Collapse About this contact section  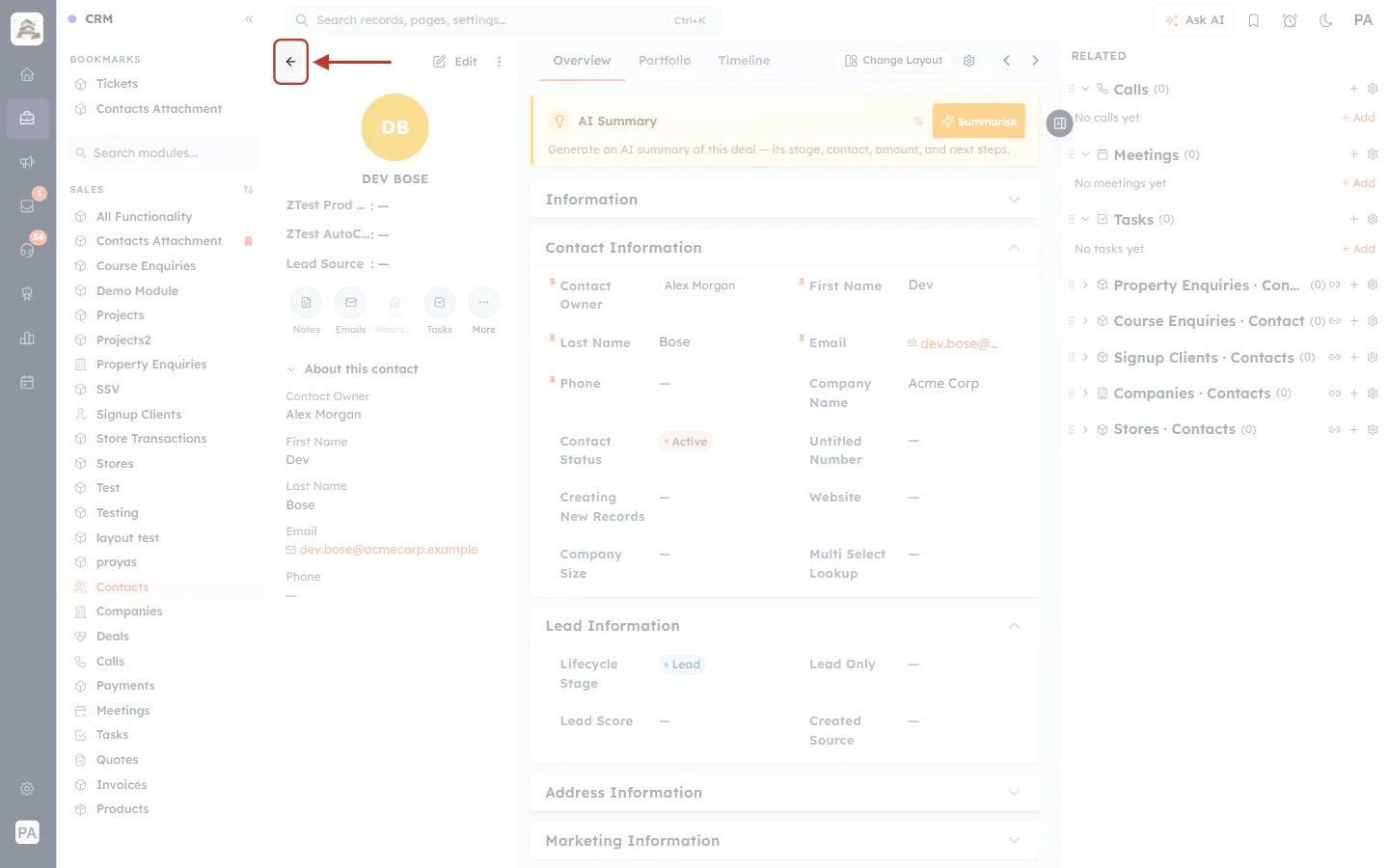pyautogui.click(x=290, y=369)
